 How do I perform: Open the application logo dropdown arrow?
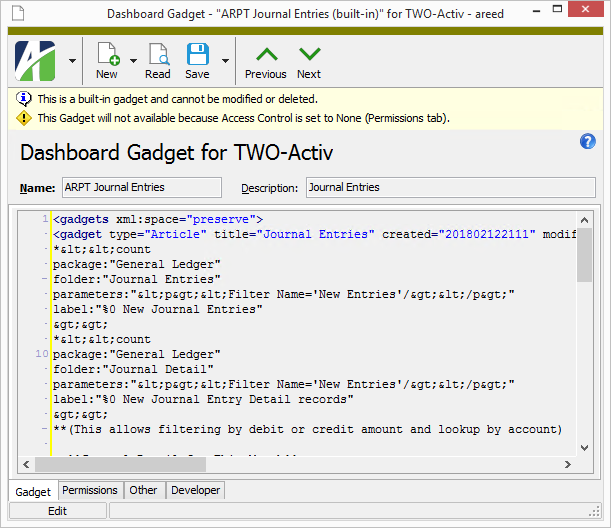click(72, 61)
